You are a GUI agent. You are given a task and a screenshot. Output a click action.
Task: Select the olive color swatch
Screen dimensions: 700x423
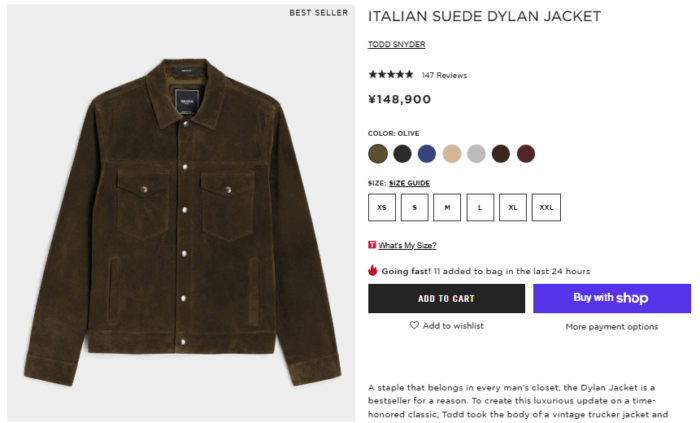[x=377, y=153]
